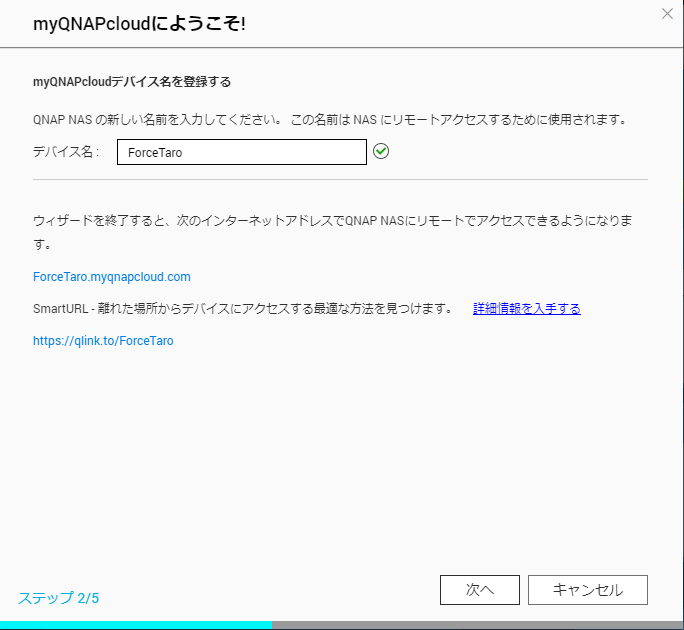Screen dimensions: 684x630
Task: Click the green validation checkmark icon
Action: tap(380, 151)
